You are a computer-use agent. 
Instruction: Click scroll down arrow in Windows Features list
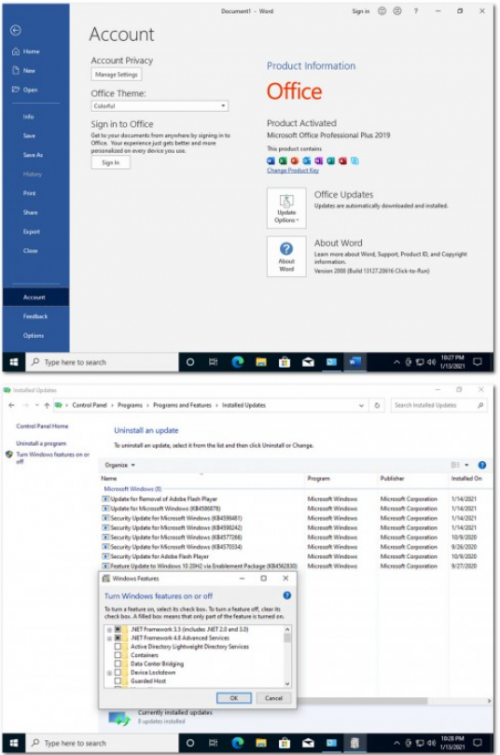[288, 684]
